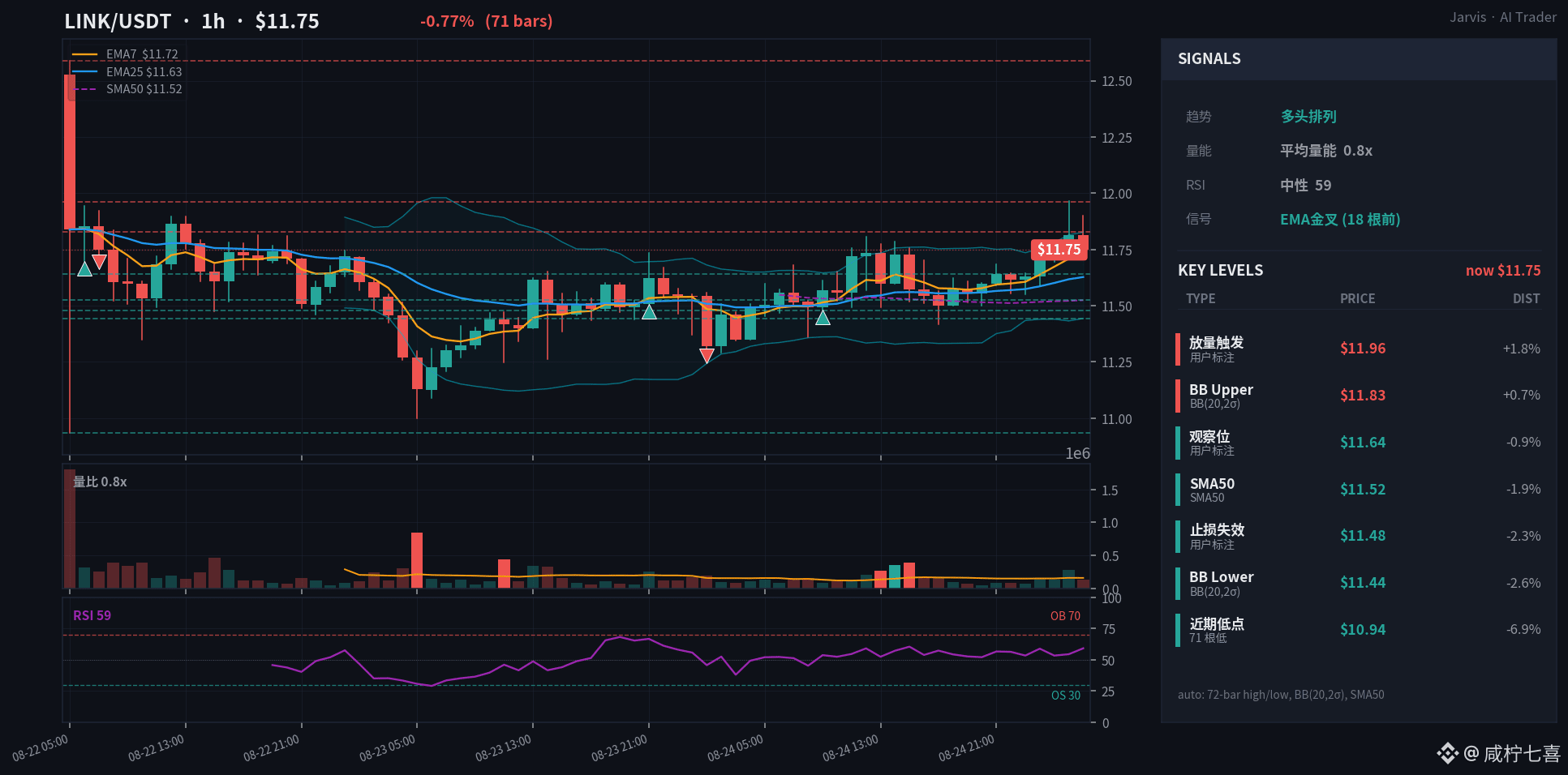Select the $11.48 price value
1568x775 pixels.
(x=1363, y=536)
